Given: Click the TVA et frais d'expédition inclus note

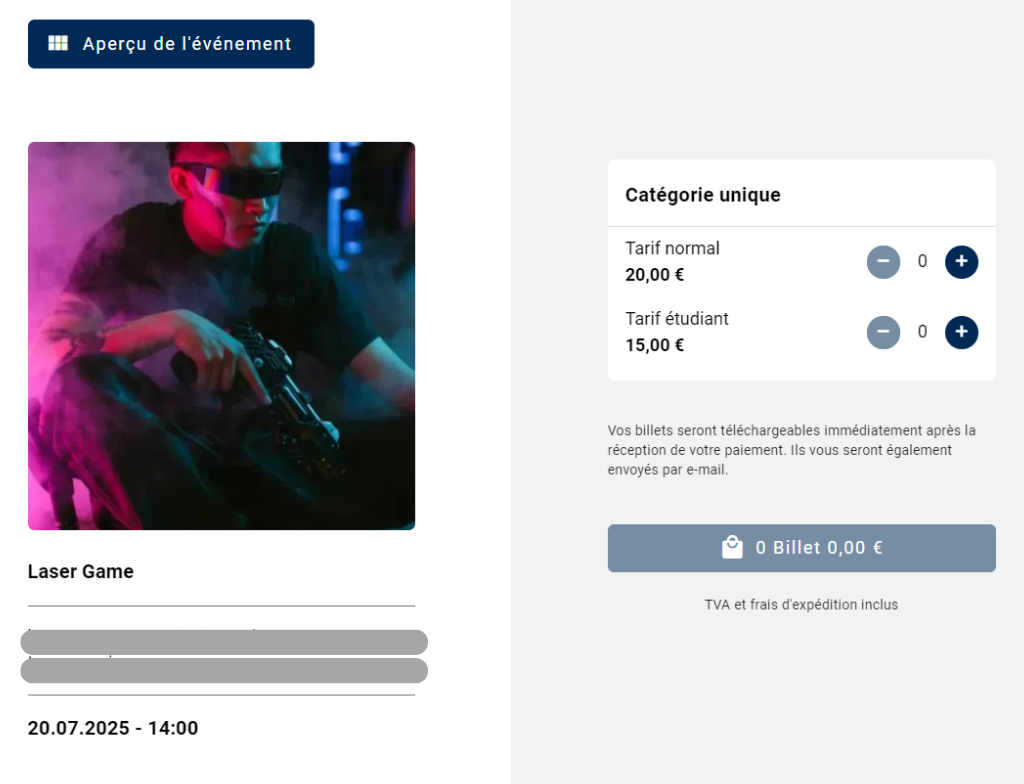Looking at the screenshot, I should pos(801,604).
